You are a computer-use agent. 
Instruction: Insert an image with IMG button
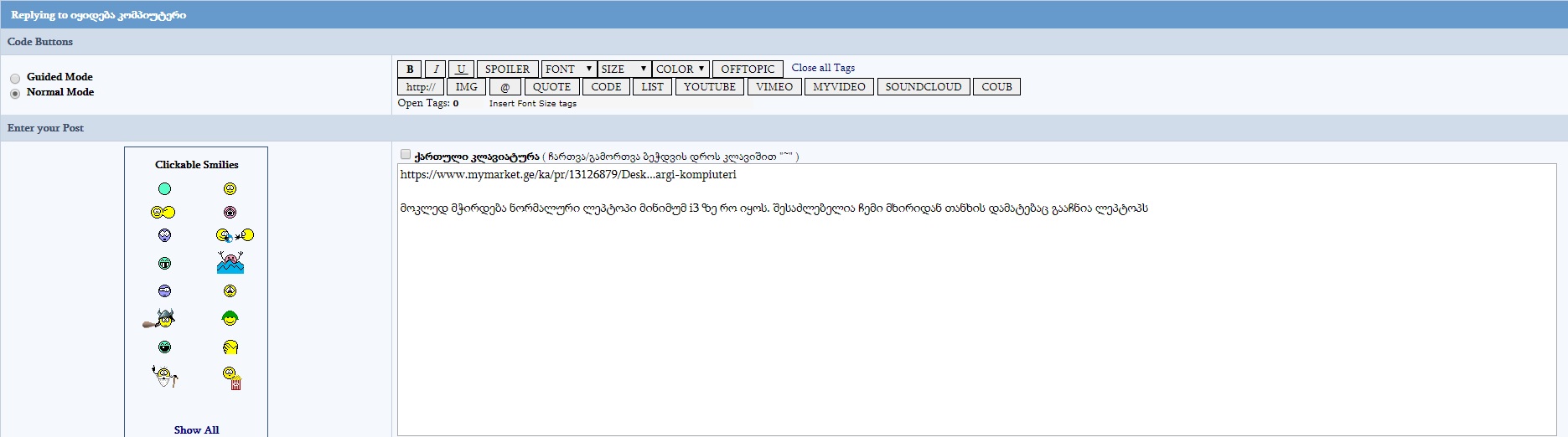point(467,87)
